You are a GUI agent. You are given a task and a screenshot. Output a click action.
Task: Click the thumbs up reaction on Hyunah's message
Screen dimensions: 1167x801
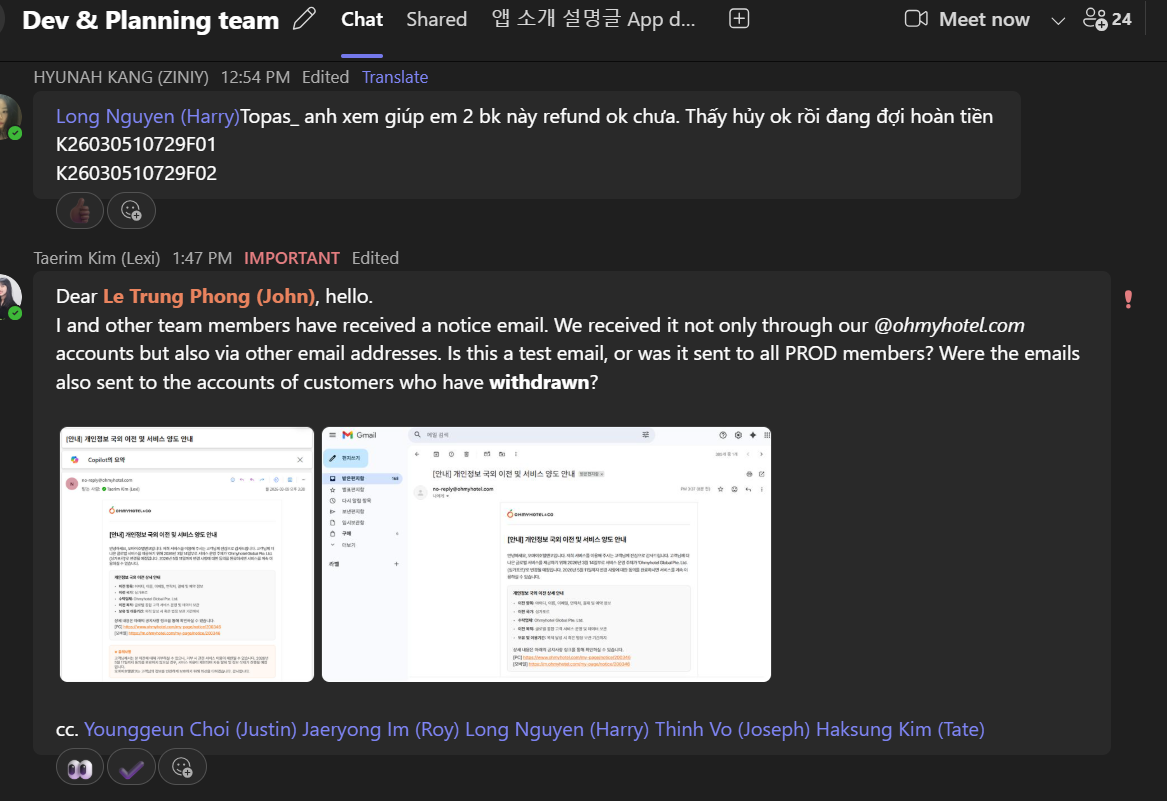[80, 211]
